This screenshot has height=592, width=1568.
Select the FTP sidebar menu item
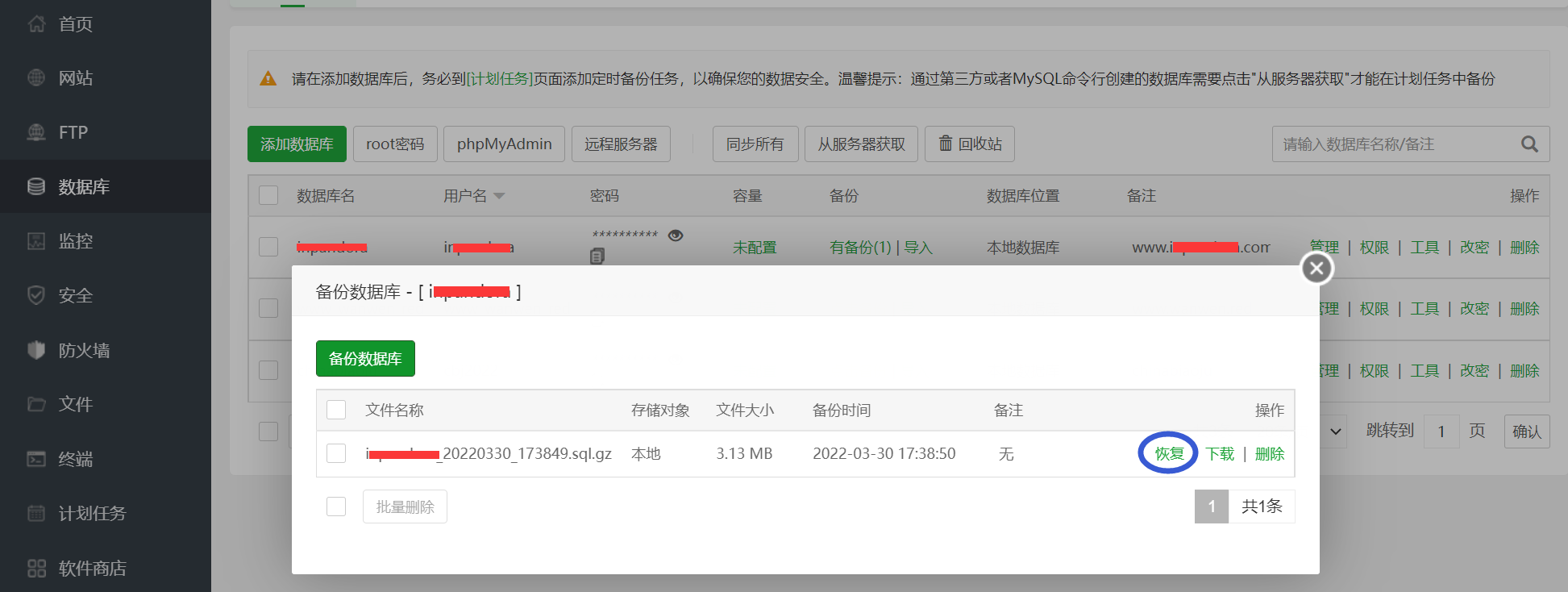click(73, 132)
